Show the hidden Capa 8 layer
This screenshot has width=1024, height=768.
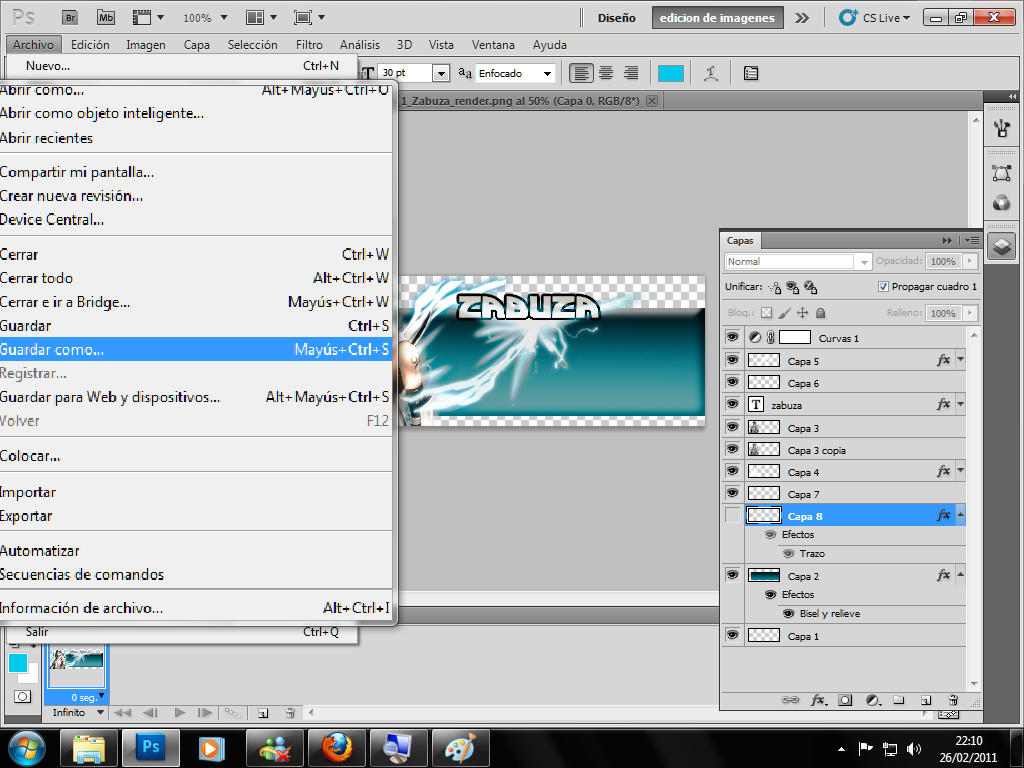coord(733,515)
